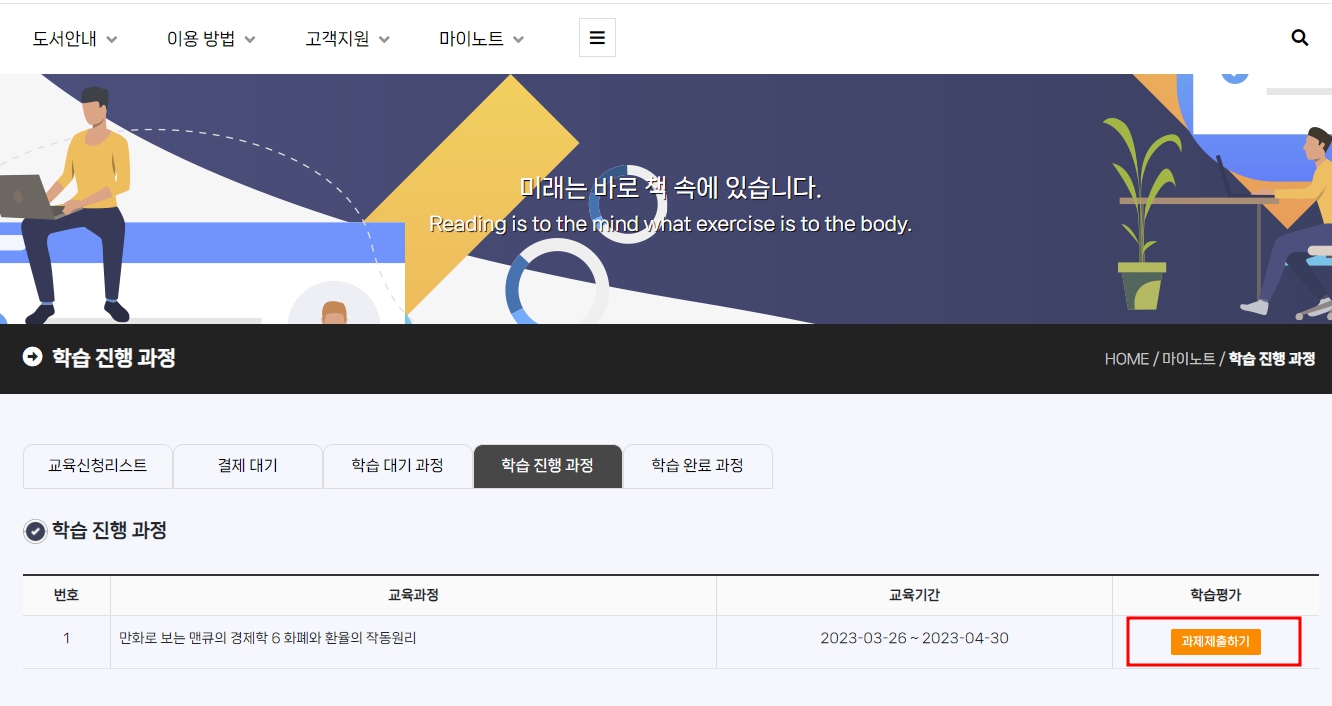The image size is (1332, 706).
Task: Click the checkmark icon beside the section heading
Action: pos(35,532)
